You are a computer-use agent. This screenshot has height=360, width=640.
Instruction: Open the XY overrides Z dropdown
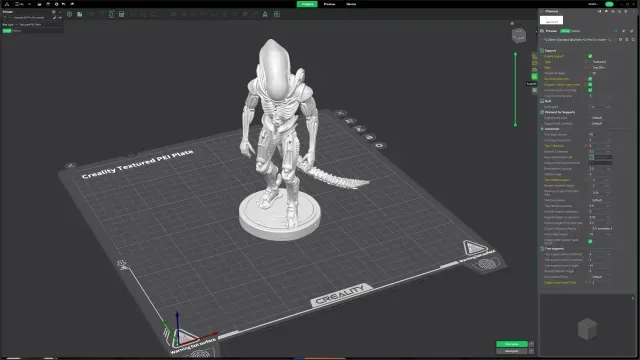click(602, 229)
